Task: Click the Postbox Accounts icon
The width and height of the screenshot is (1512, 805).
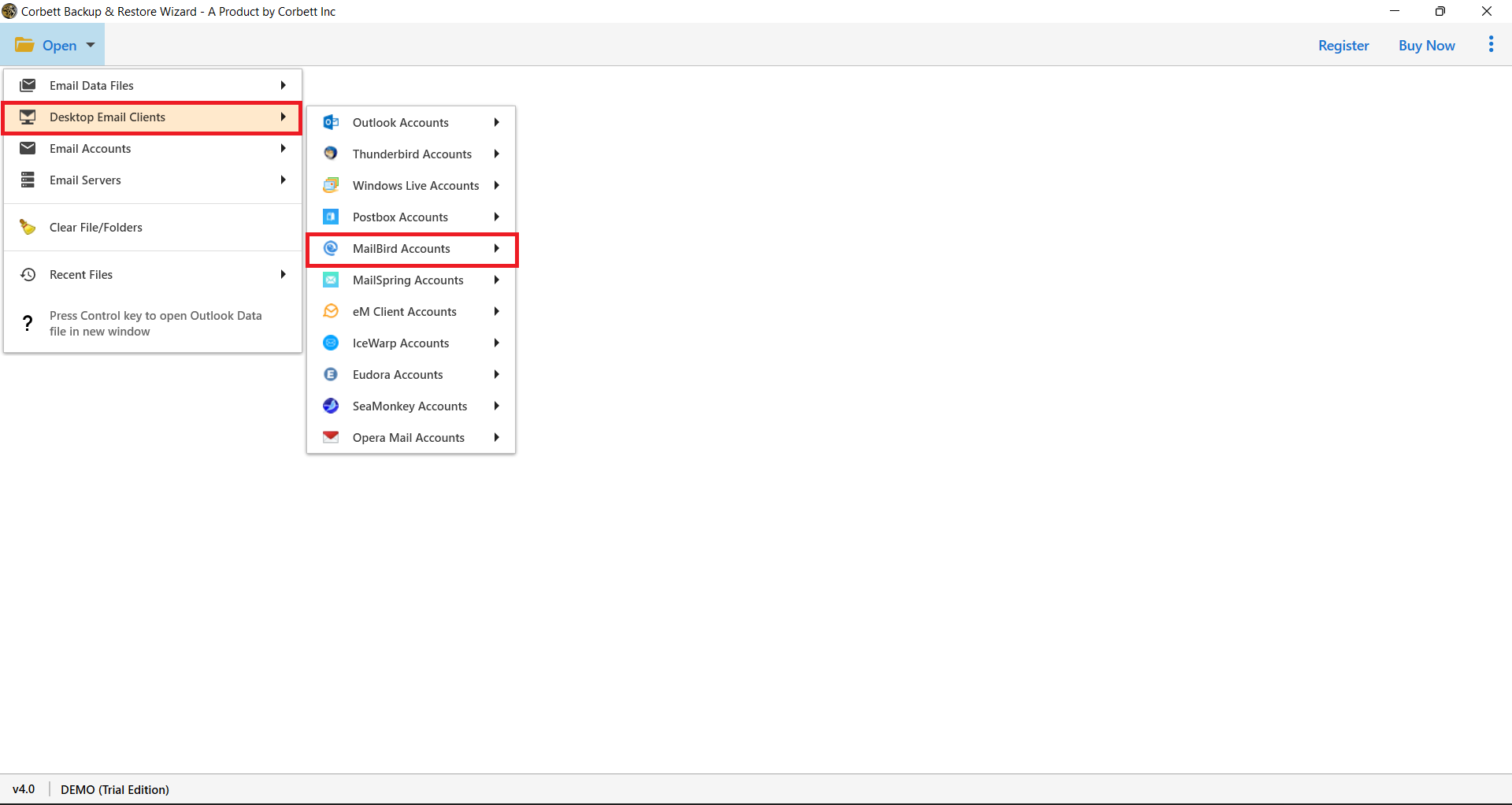Action: (x=331, y=217)
